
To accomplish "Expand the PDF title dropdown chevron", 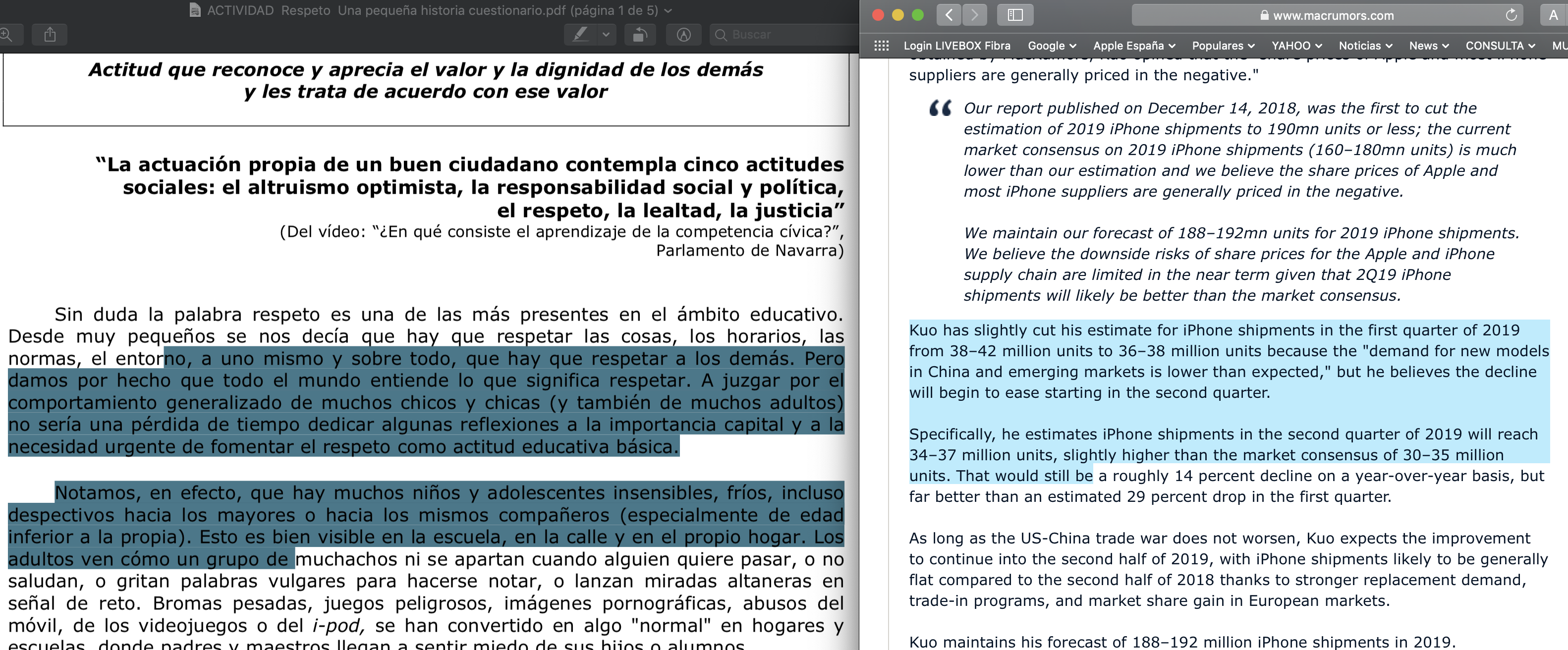I will pyautogui.click(x=669, y=11).
